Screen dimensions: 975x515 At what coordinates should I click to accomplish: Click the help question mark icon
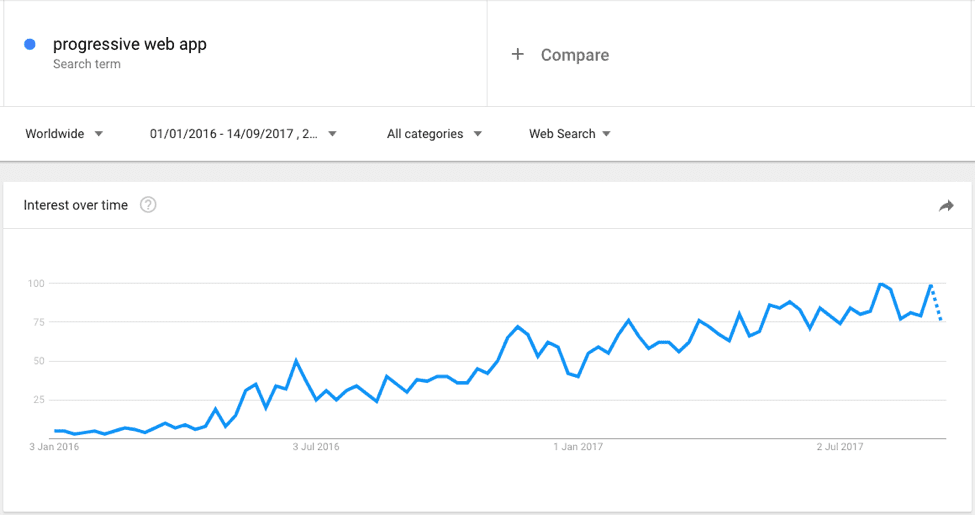[148, 205]
